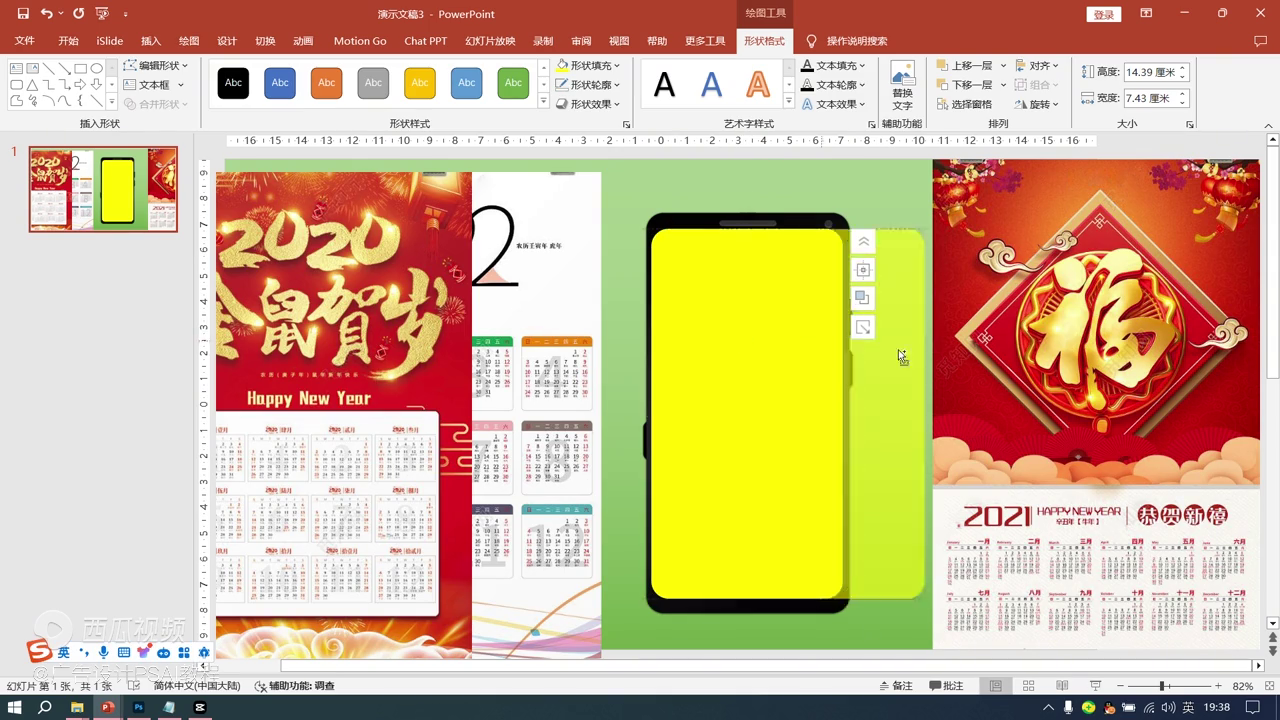
Task: Expand the WordArt styles gallery
Action: click(788, 101)
